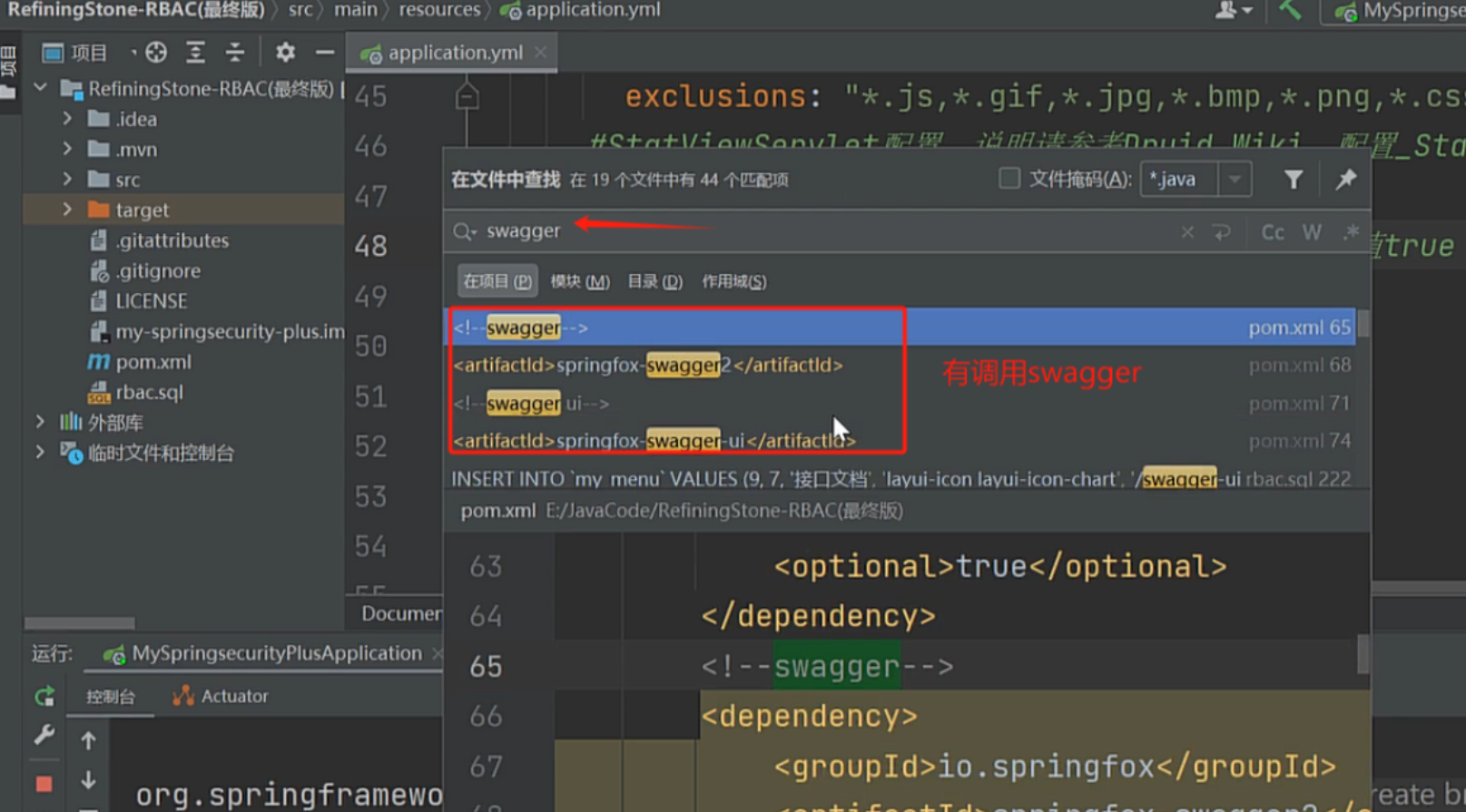Expand the .mvn folder
Viewport: 1466px width, 812px height.
(x=67, y=149)
